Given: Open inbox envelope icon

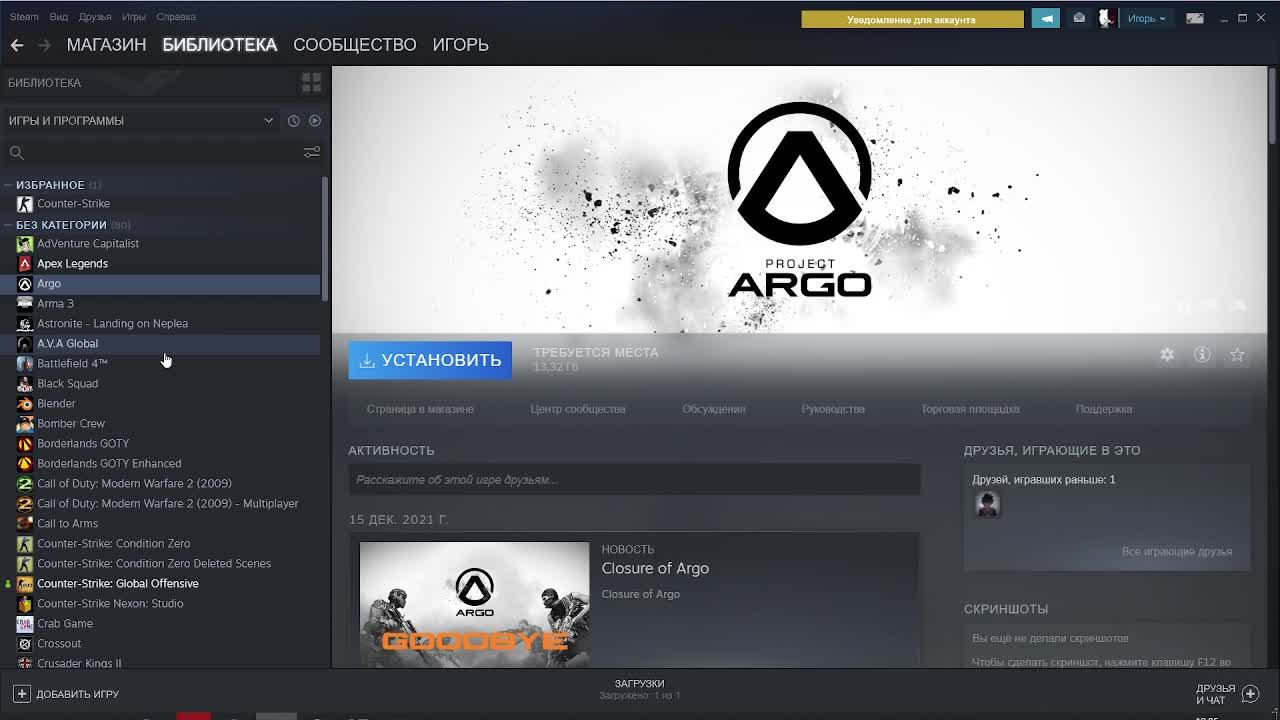Looking at the screenshot, I should (1079, 18).
